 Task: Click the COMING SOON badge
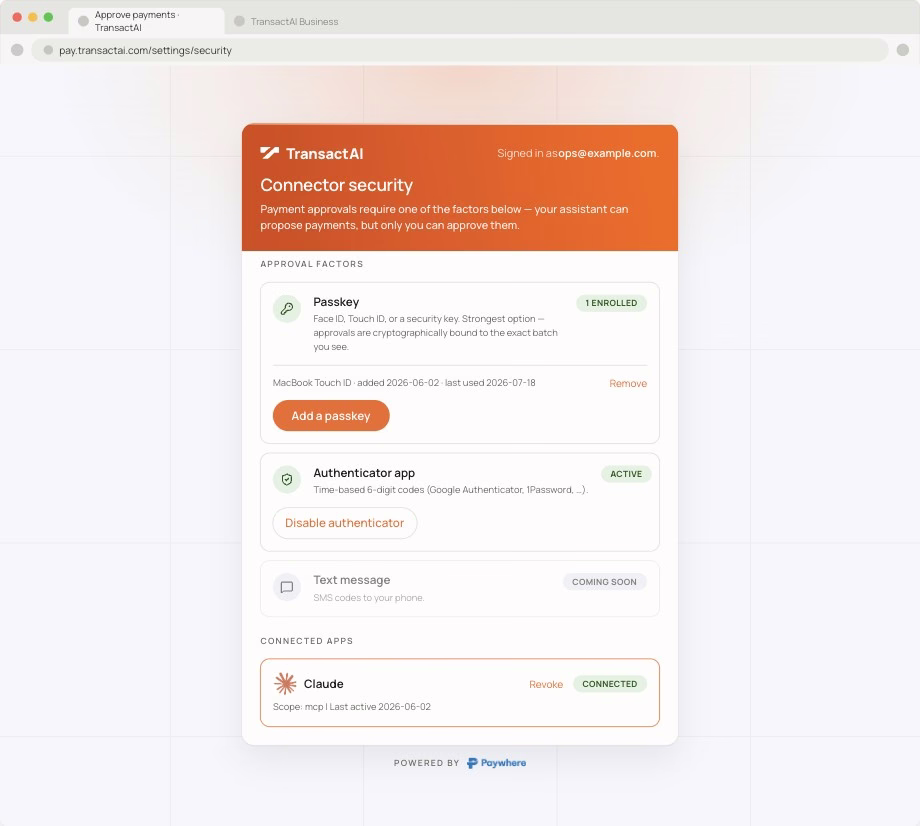click(604, 582)
